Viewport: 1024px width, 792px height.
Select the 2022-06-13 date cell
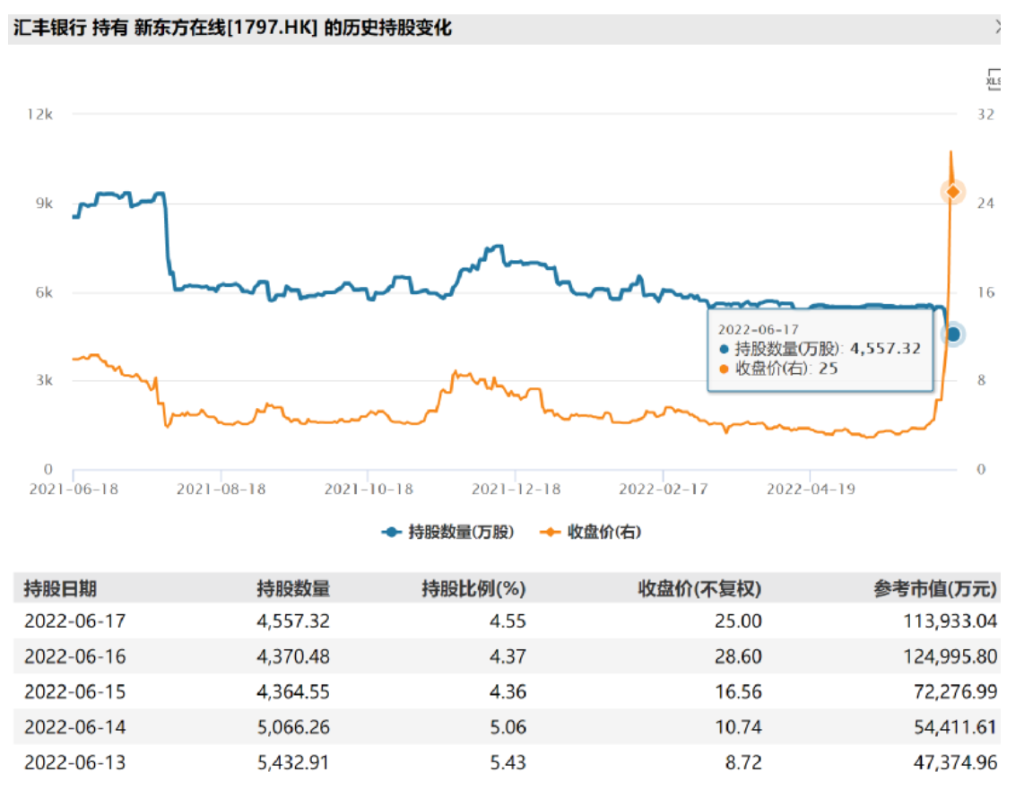coord(75,762)
